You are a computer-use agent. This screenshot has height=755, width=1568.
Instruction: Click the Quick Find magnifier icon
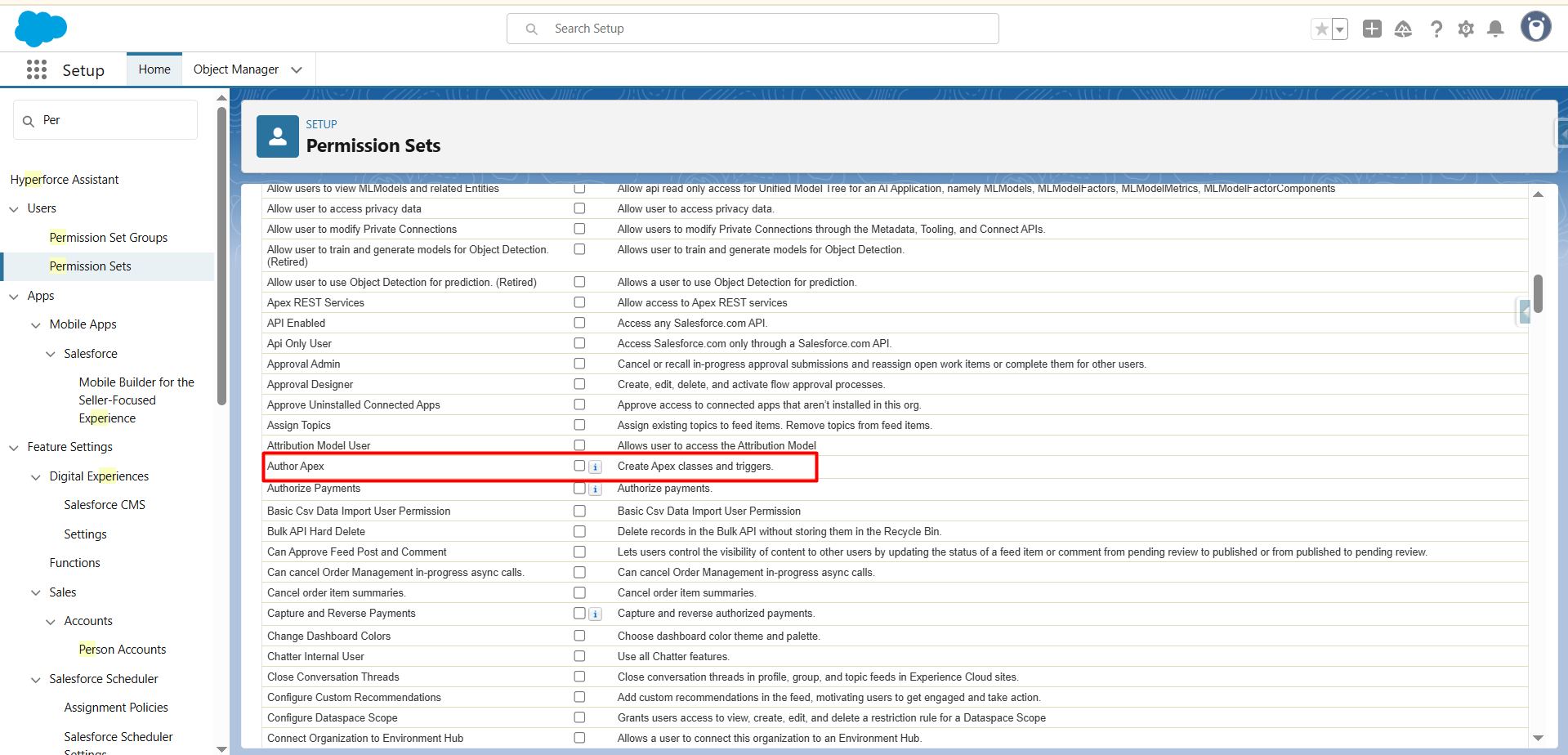pyautogui.click(x=29, y=121)
